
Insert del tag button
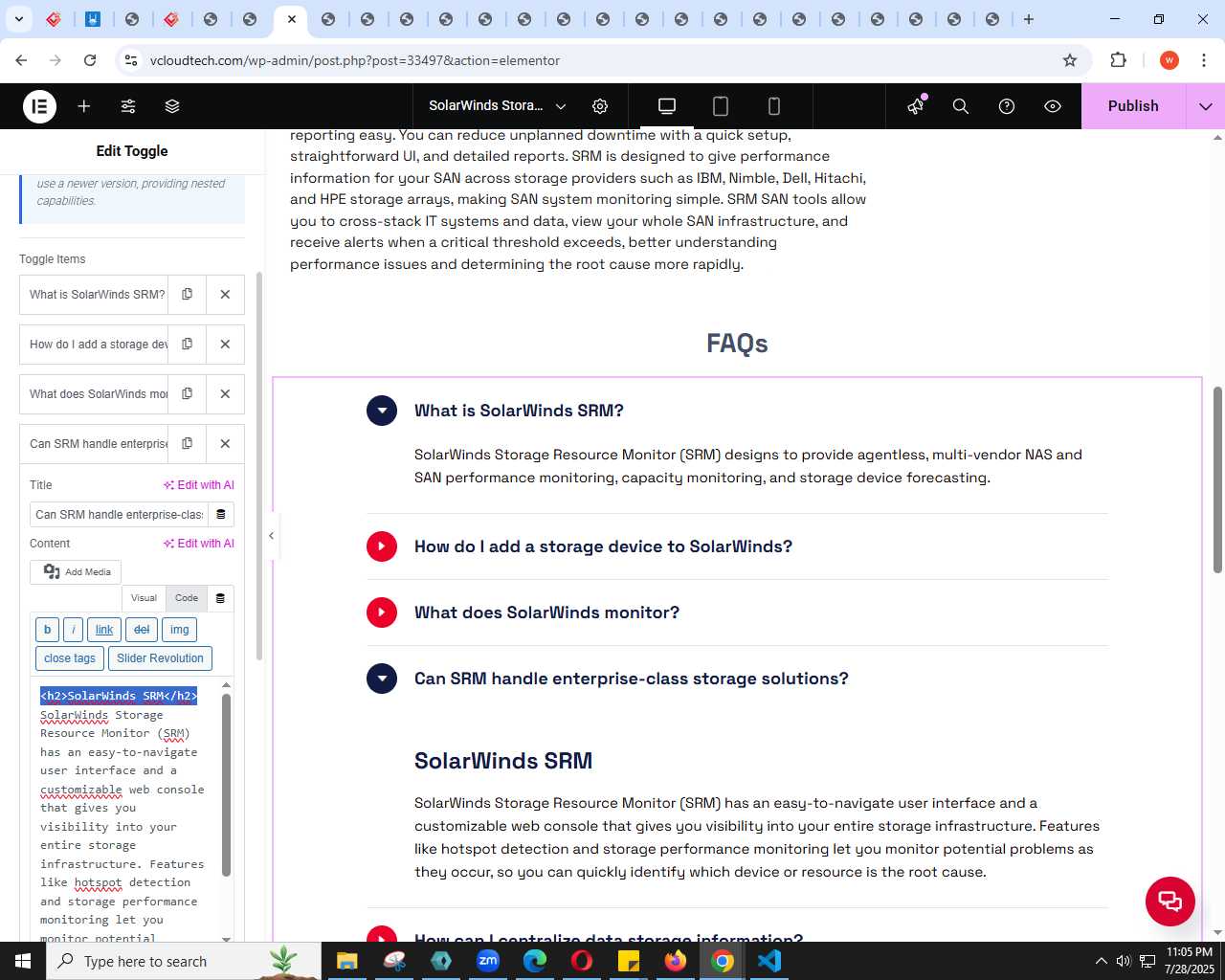142,630
